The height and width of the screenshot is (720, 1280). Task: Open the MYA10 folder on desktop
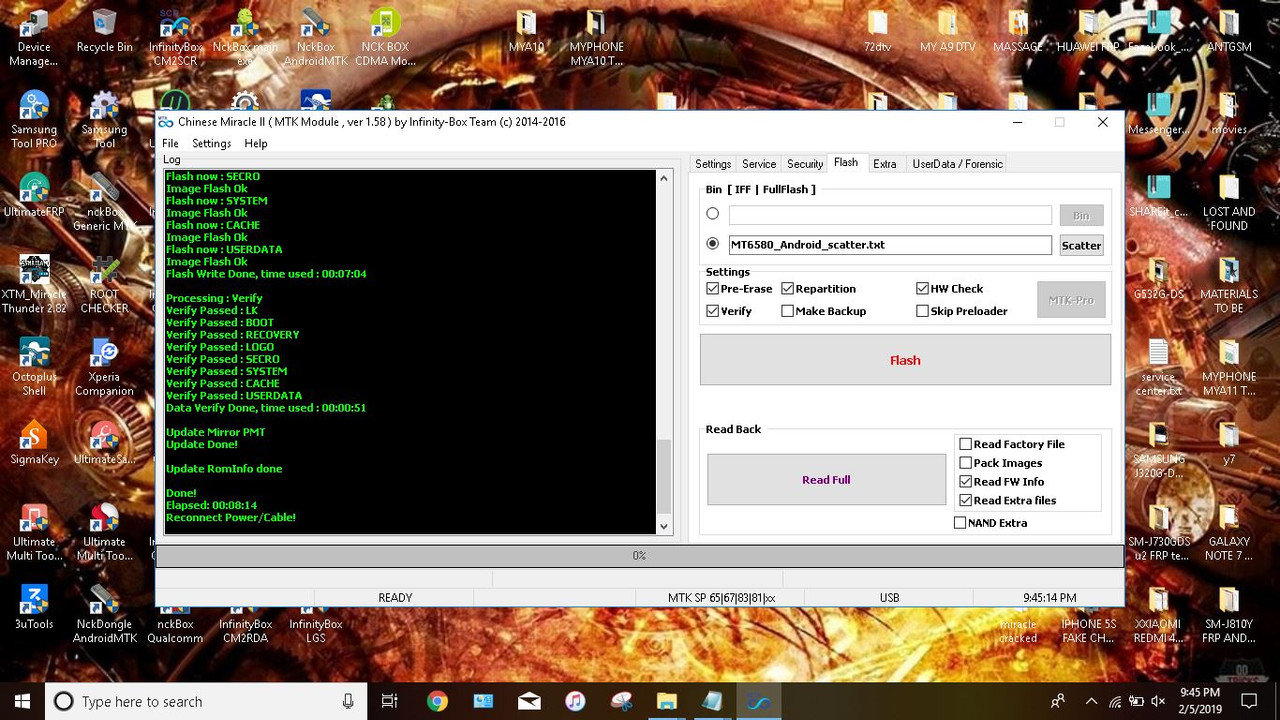point(526,31)
